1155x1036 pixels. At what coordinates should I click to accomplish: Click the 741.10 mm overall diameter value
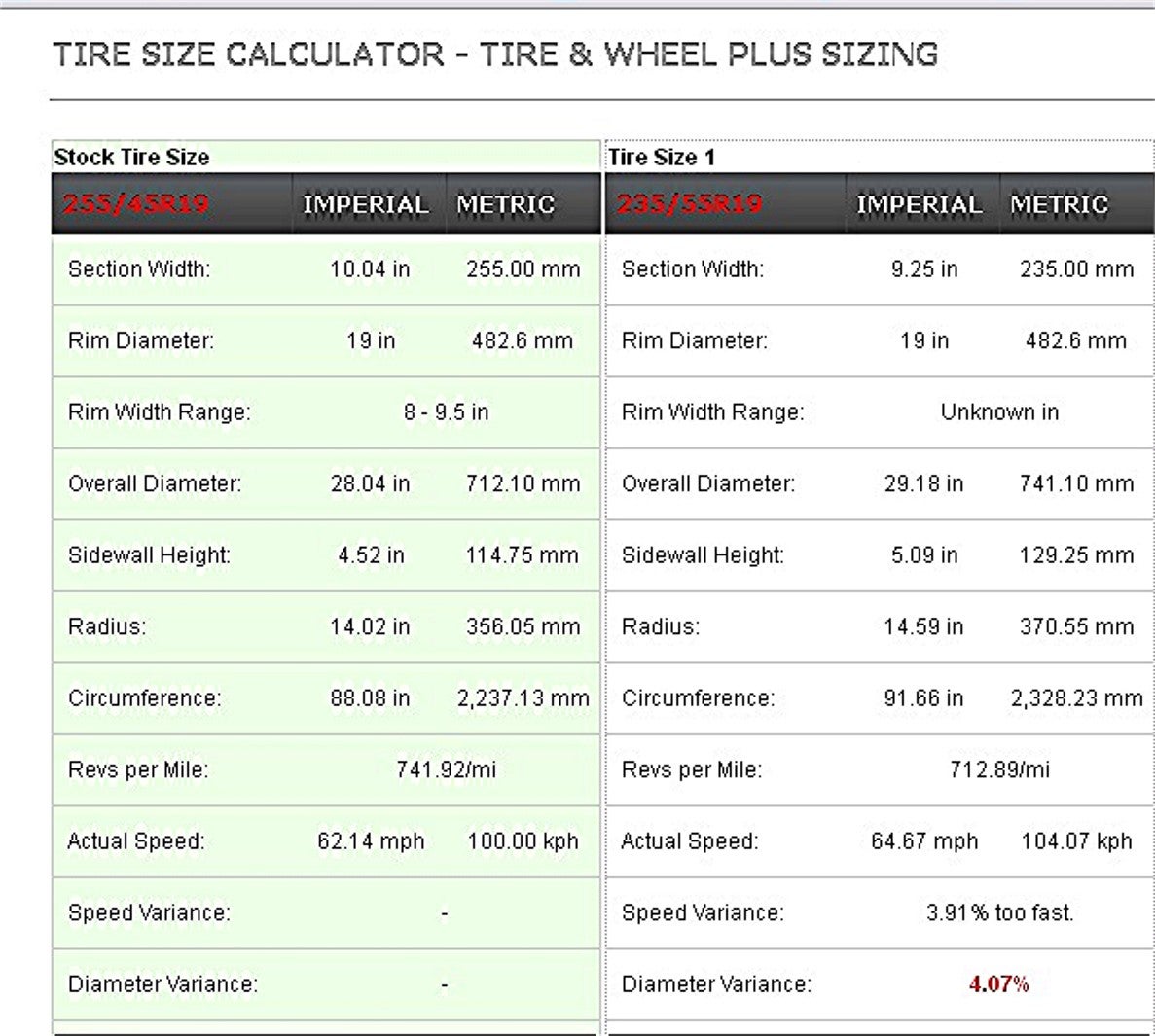pyautogui.click(x=1076, y=483)
